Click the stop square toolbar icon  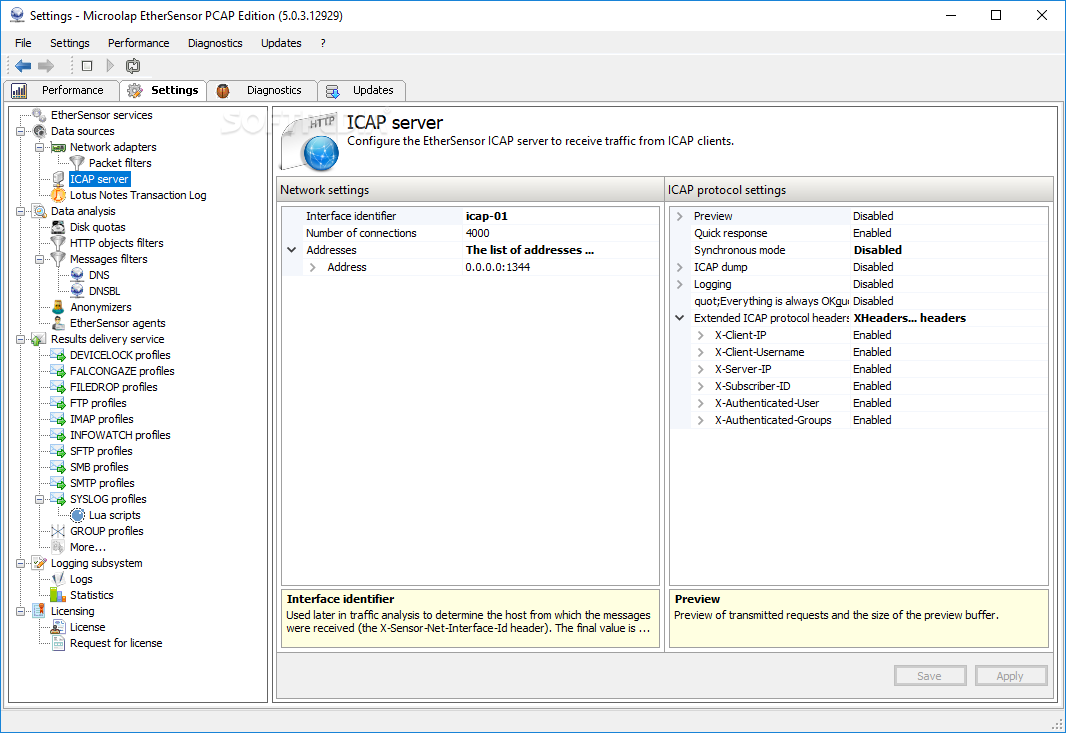click(87, 66)
